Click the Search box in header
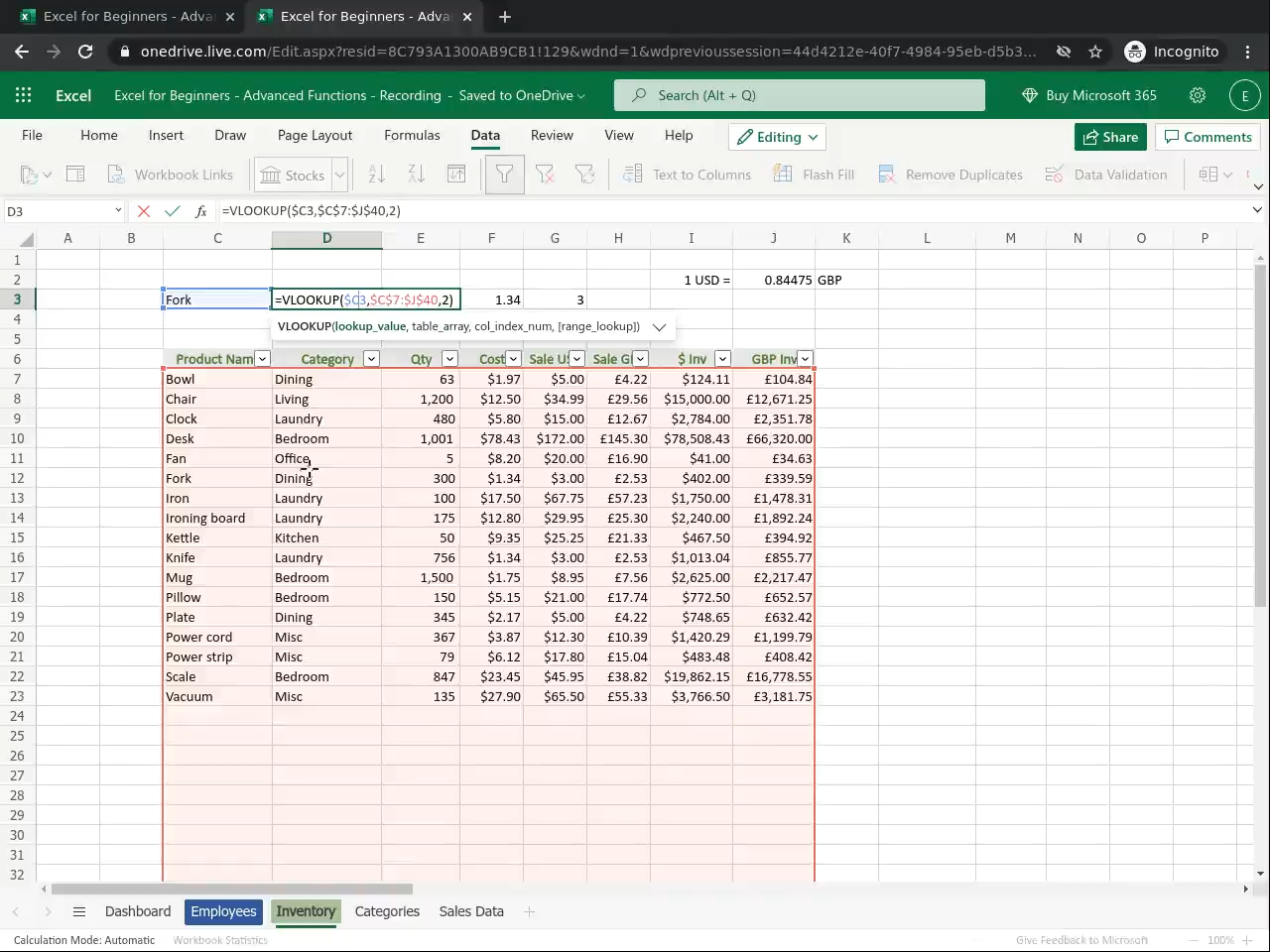 [x=800, y=95]
